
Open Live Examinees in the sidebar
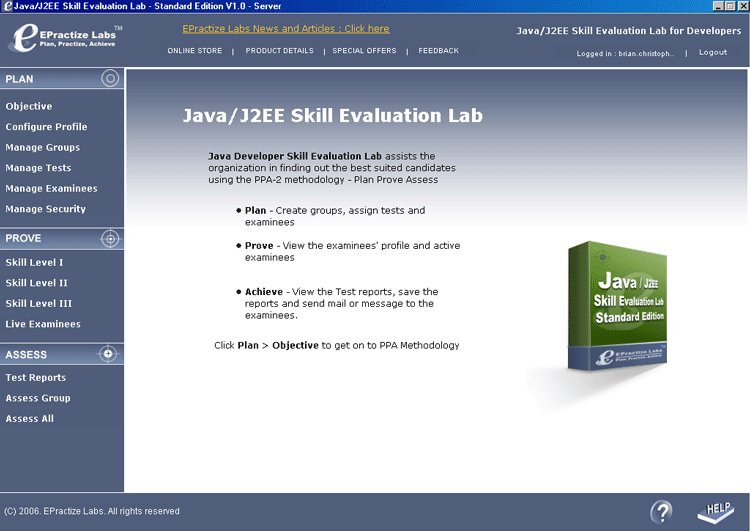pos(43,324)
